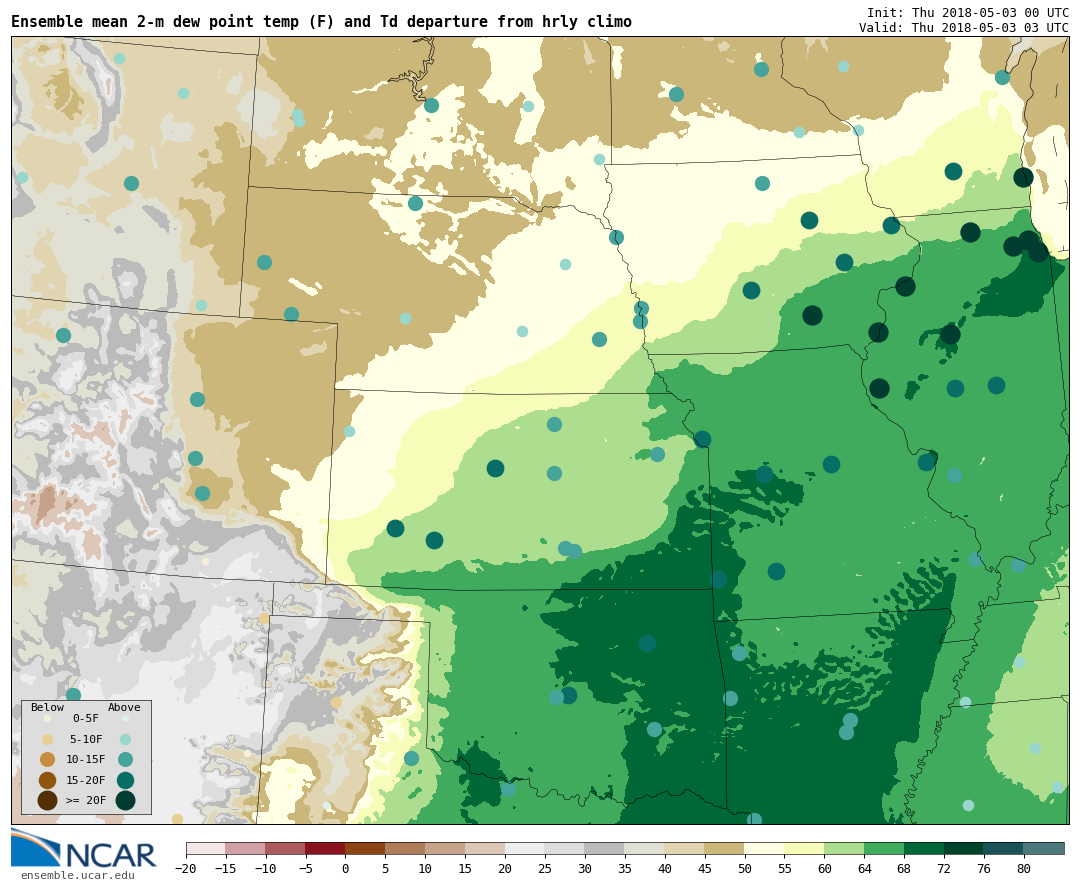Select colorbar swatch between -15 and -10
This screenshot has width=1080, height=887.
point(246,848)
